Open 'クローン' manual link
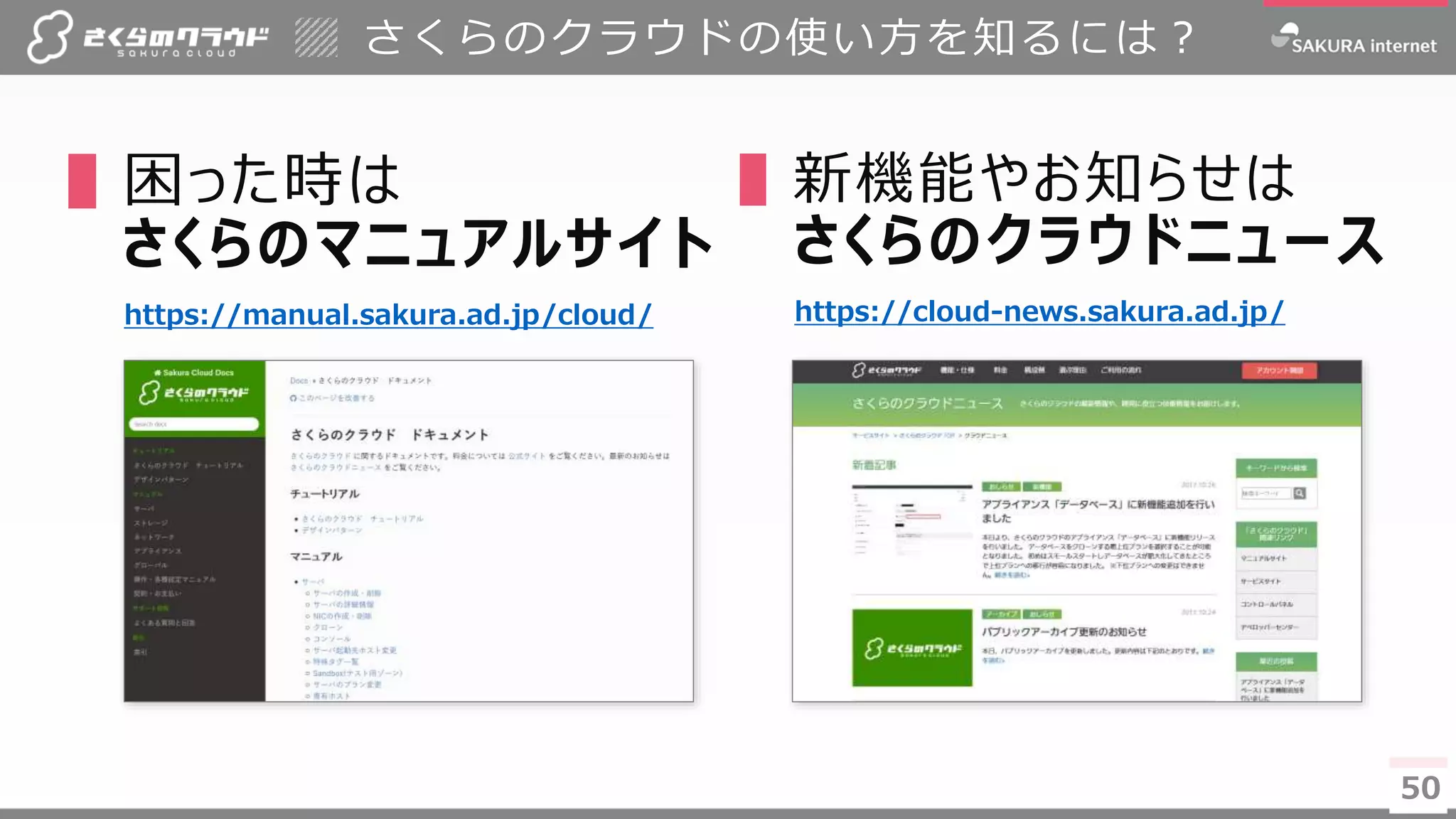Screen dimensions: 1456x819 coord(328,628)
